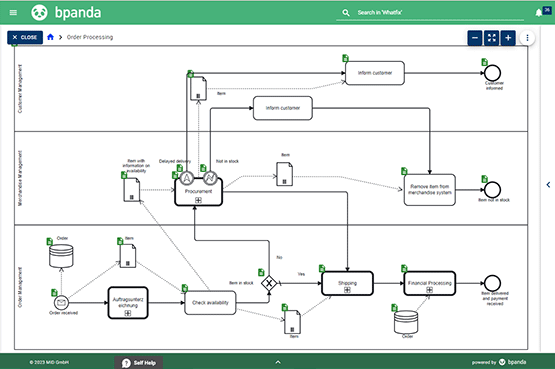Viewport: 555px width, 369px height.
Task: Click the Search in Whatfix field
Action: click(x=430, y=13)
